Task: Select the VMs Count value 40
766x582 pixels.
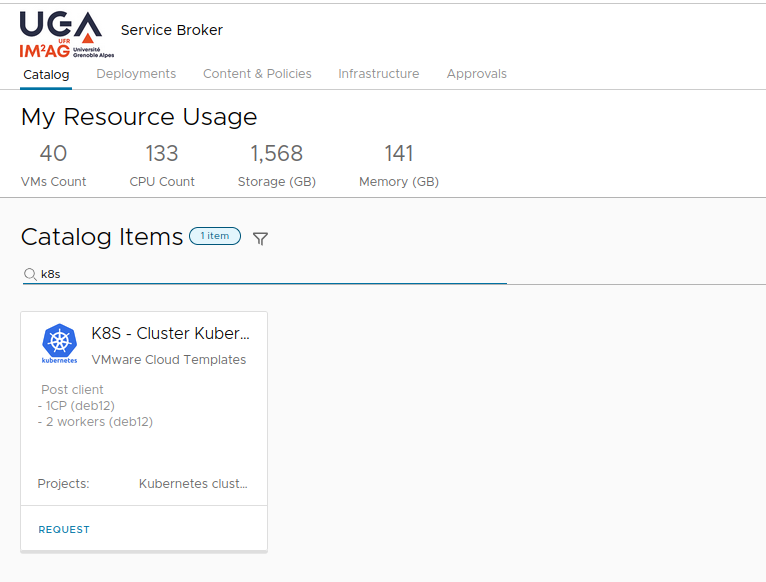Action: [53, 153]
